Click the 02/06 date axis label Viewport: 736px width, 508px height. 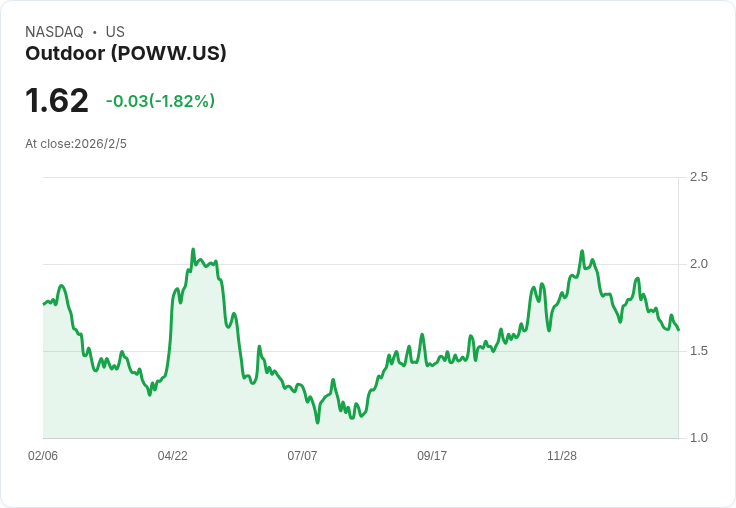pyautogui.click(x=43, y=455)
